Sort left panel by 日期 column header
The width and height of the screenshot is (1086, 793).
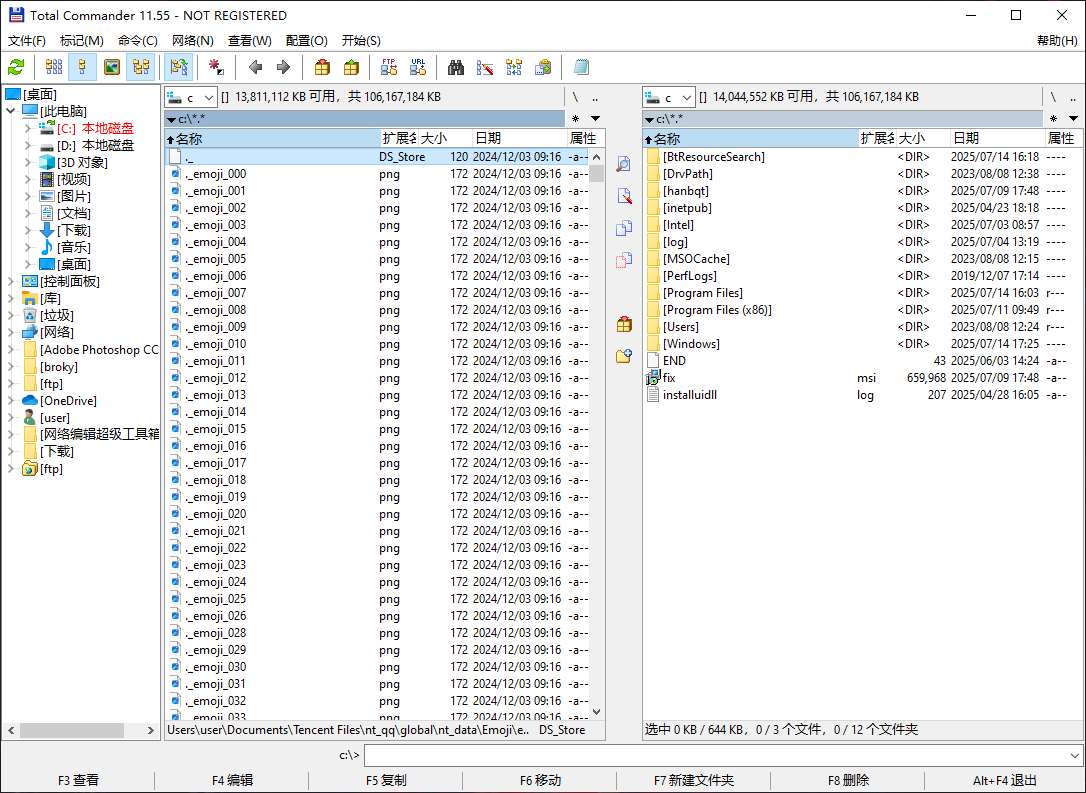(x=519, y=139)
